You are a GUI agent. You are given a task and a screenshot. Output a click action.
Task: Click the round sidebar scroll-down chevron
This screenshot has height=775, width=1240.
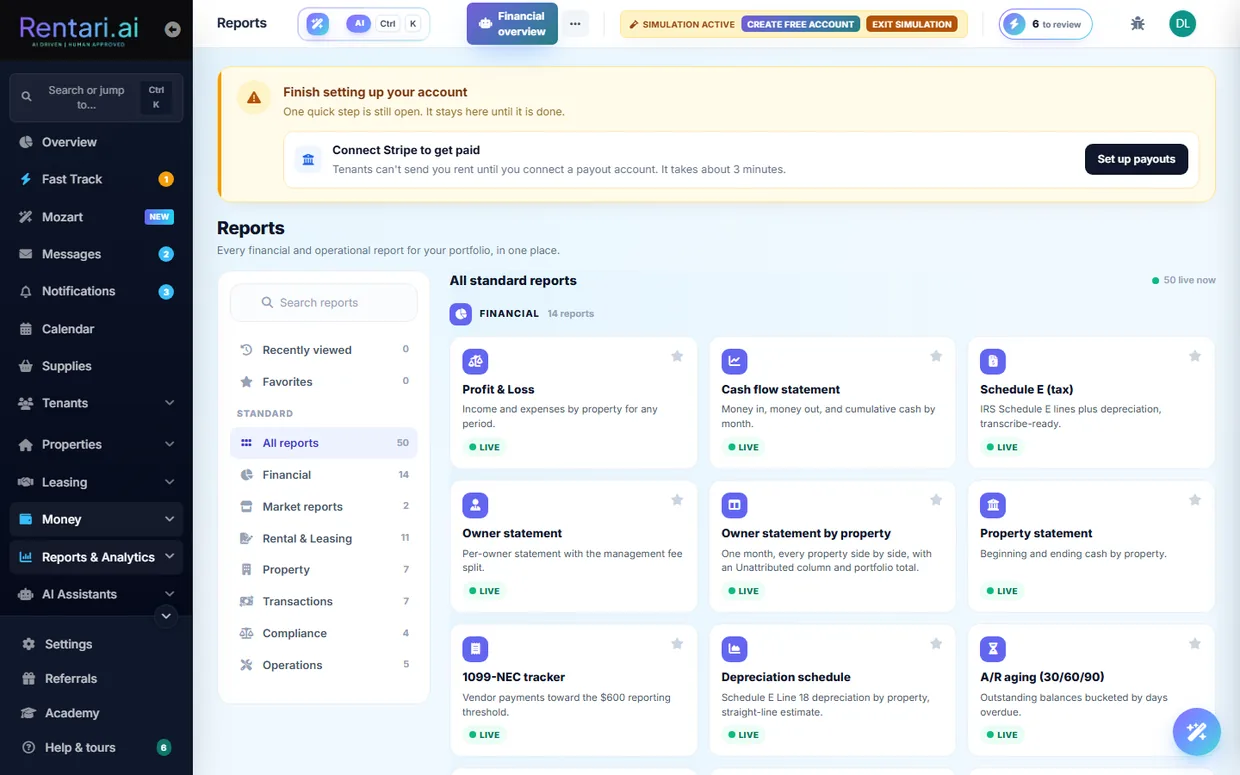click(166, 616)
